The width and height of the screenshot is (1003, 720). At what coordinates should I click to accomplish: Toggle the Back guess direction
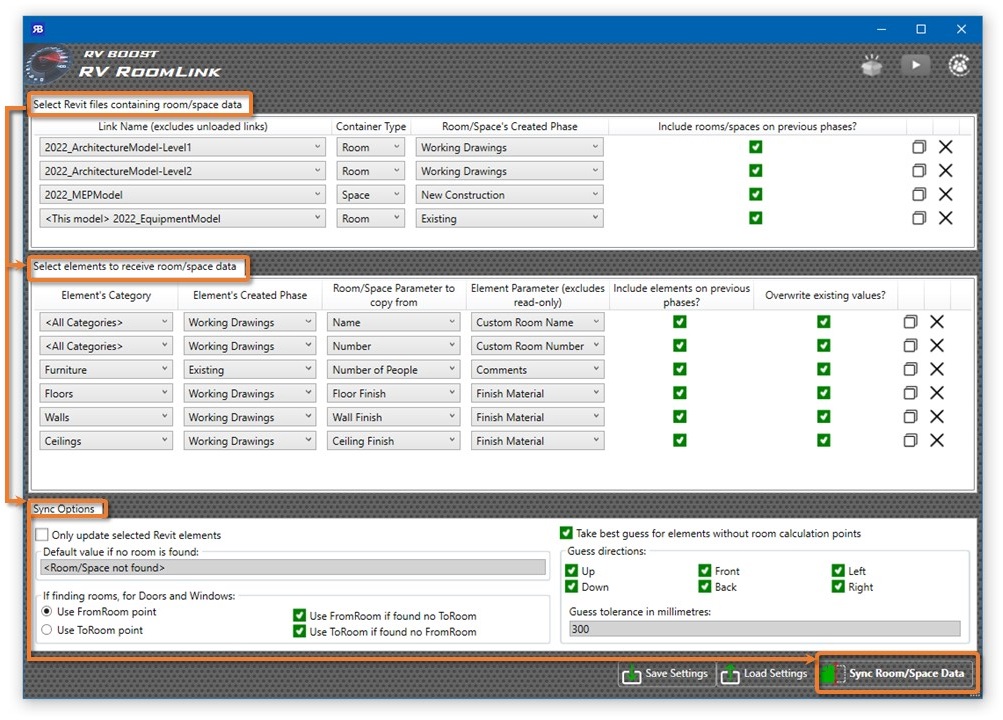(x=705, y=586)
